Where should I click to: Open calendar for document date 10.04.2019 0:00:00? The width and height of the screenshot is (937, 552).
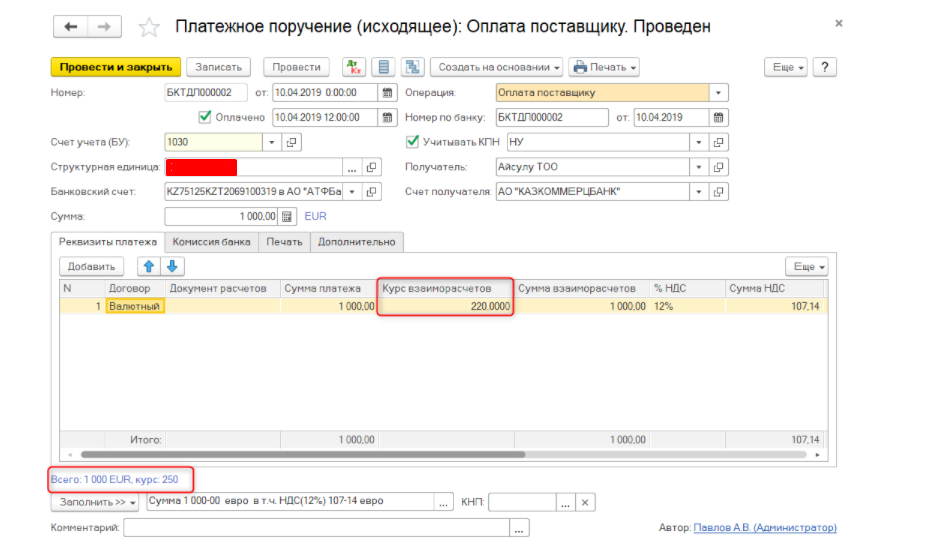point(387,93)
